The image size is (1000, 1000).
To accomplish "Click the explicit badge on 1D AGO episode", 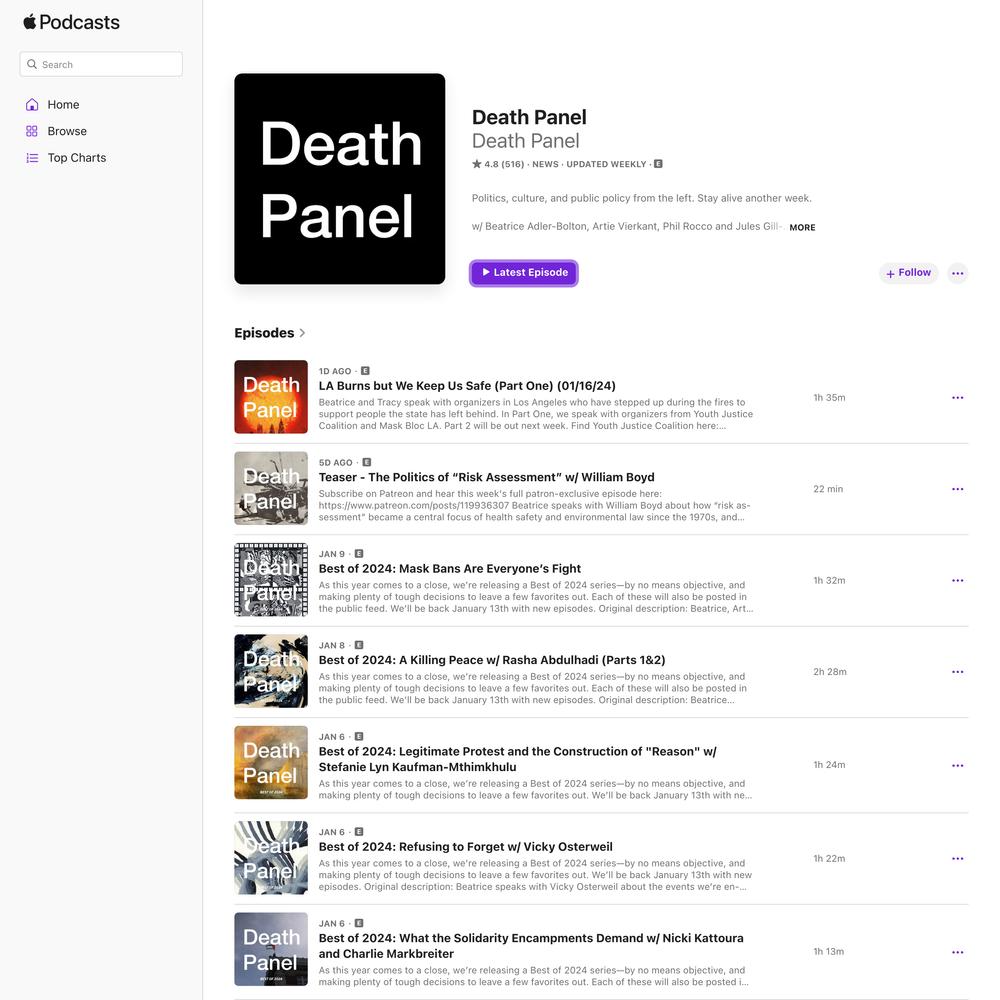I will click(365, 371).
